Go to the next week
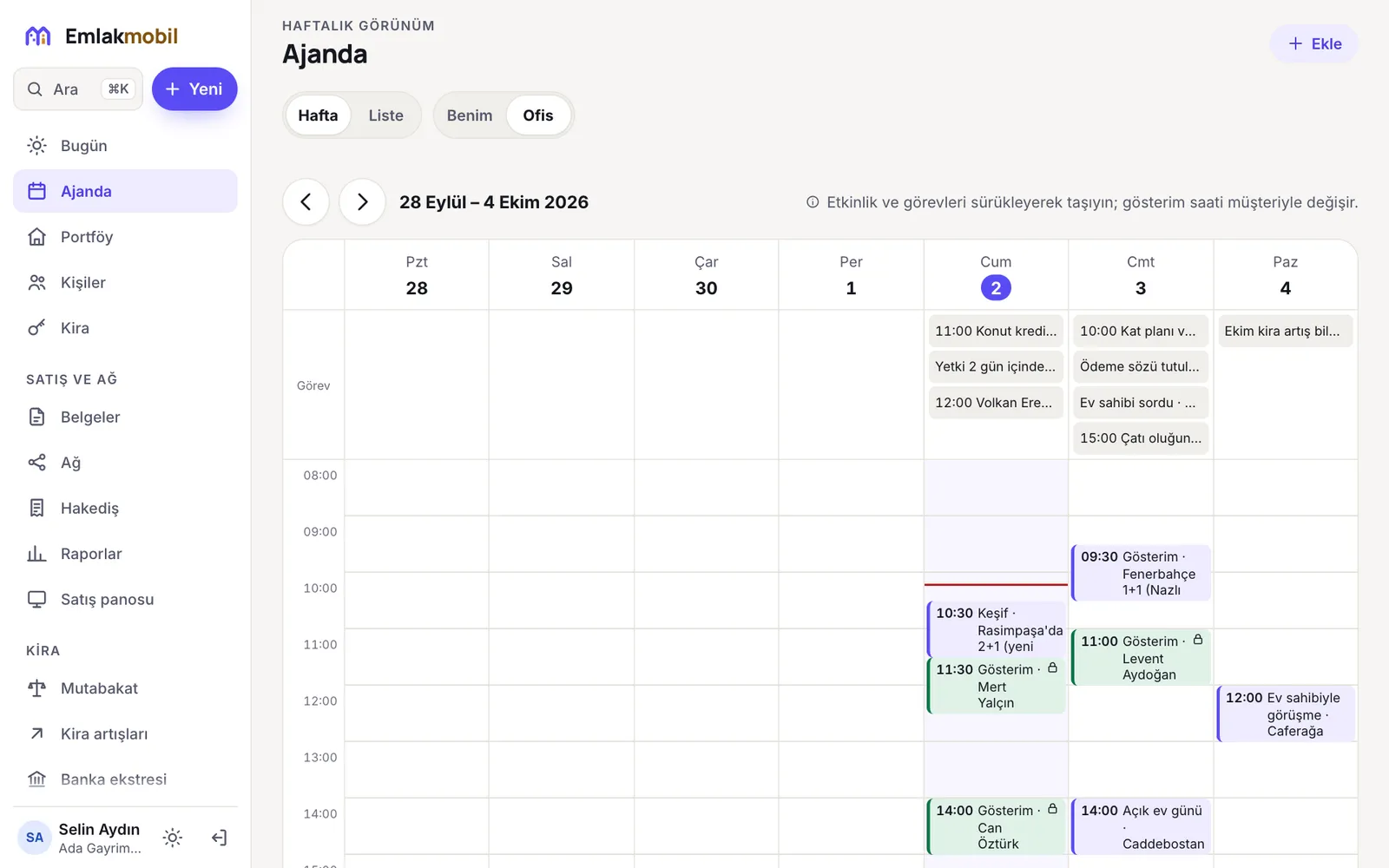The image size is (1389, 868). tap(362, 202)
